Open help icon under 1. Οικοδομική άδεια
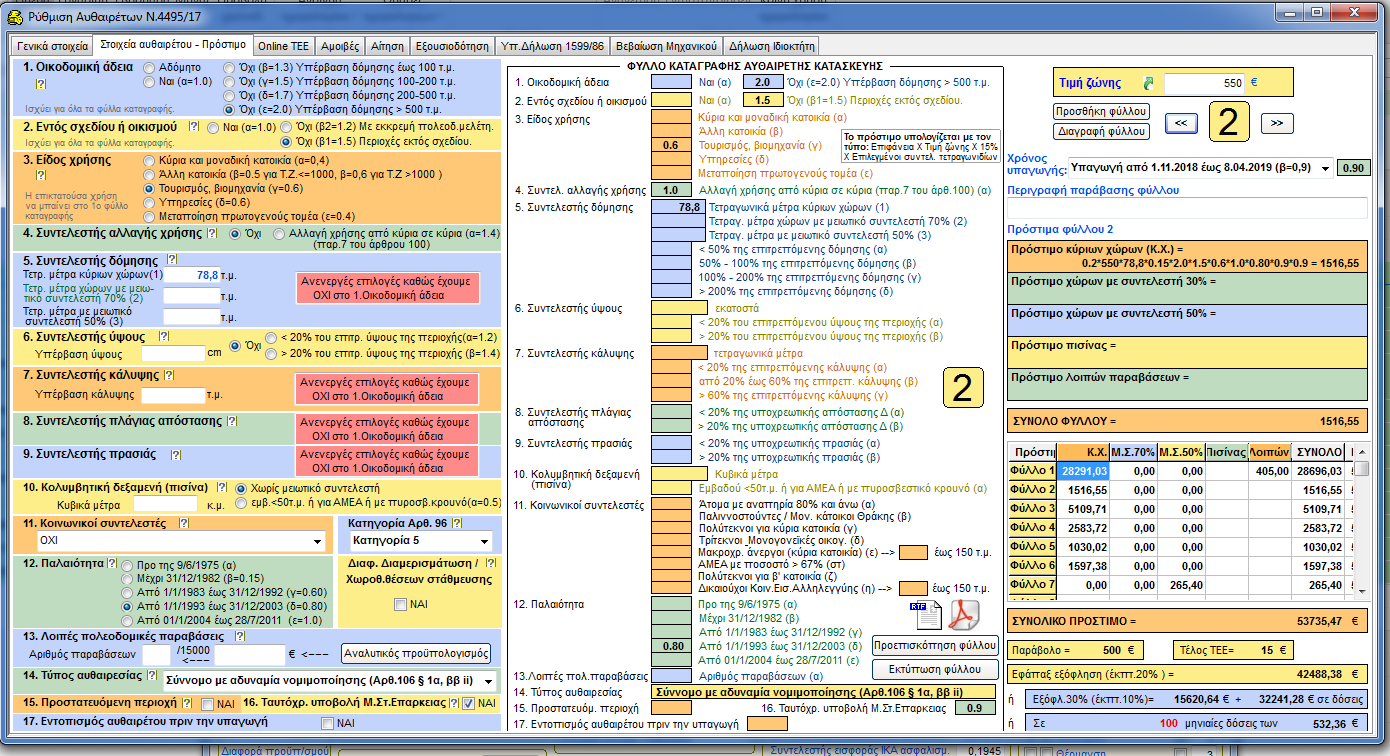 point(41,86)
